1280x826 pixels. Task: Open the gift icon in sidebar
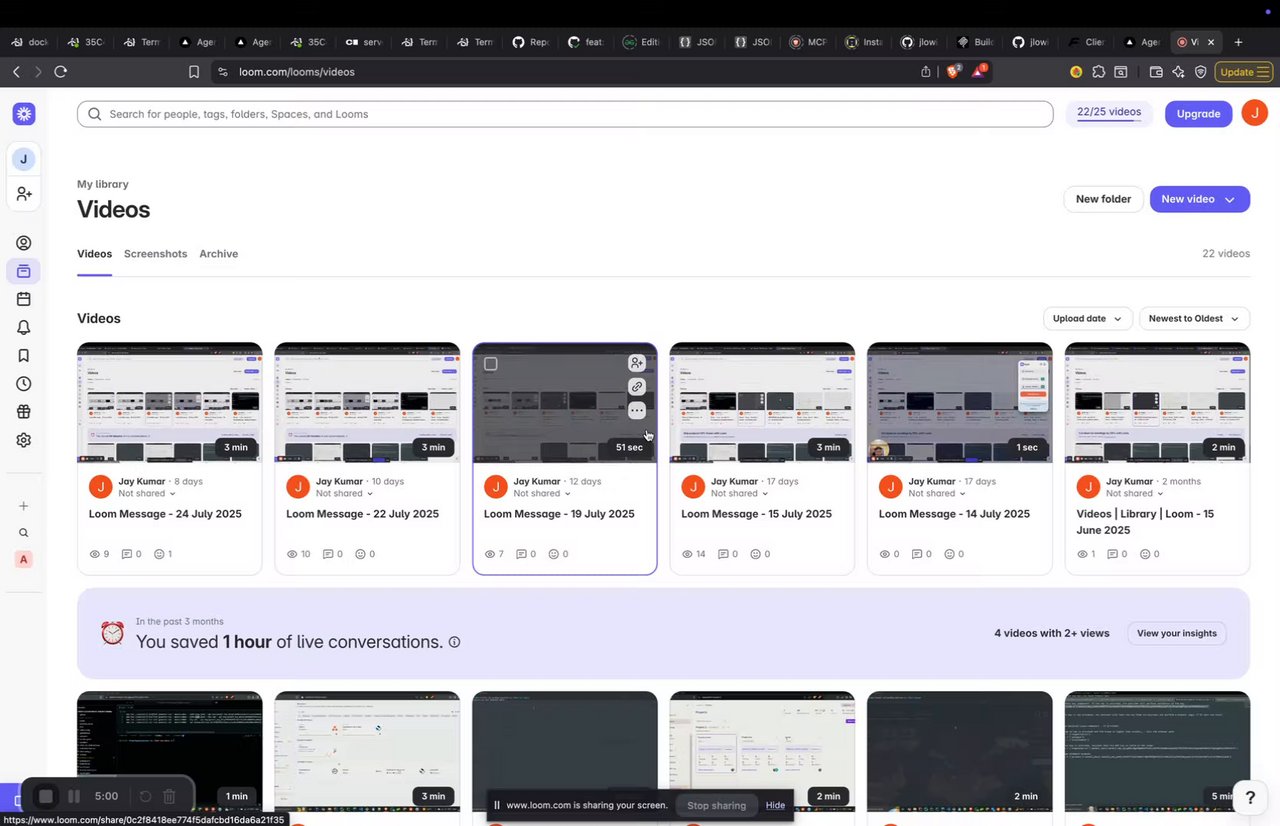(24, 412)
